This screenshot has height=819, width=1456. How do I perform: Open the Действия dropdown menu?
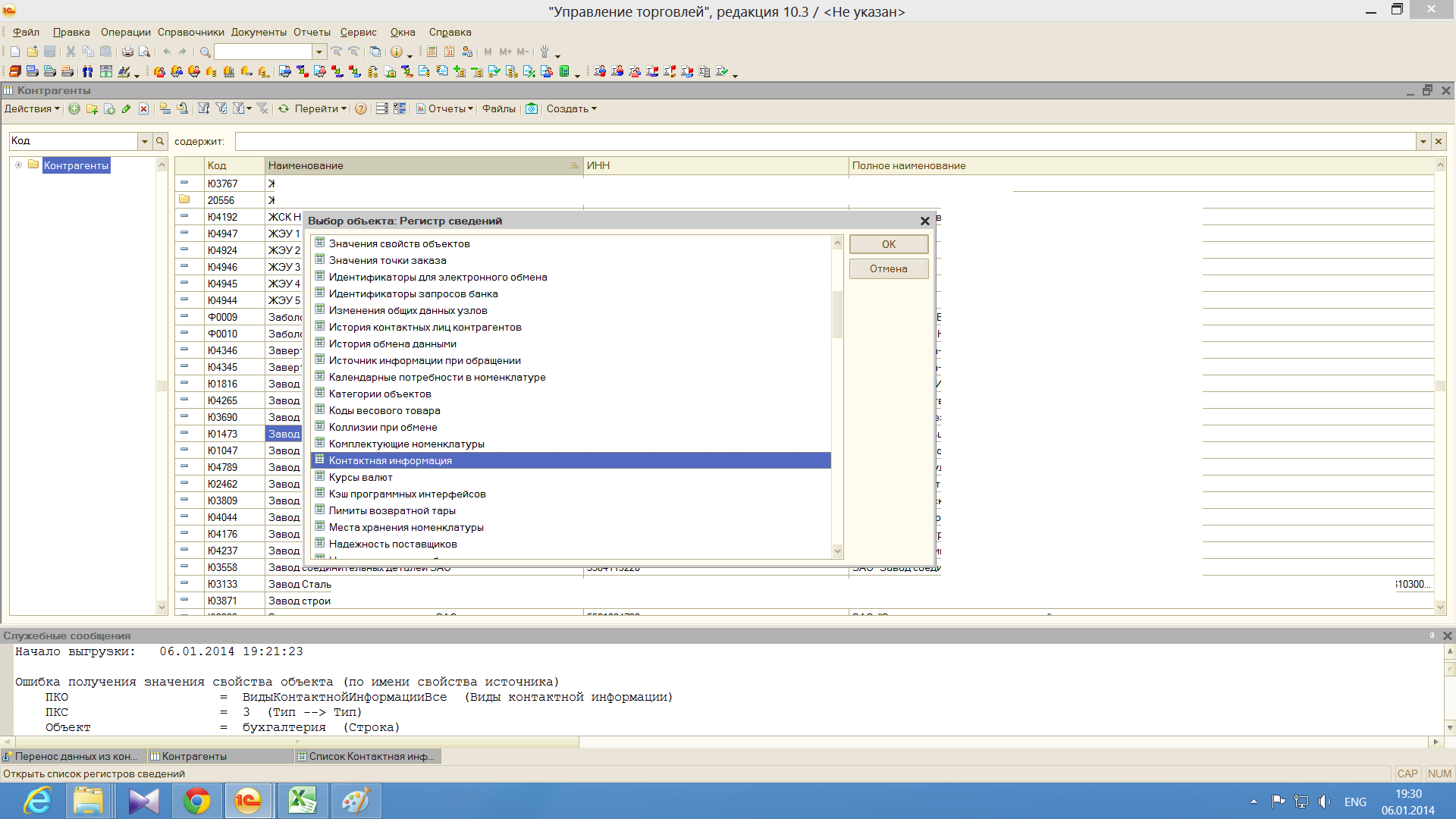click(32, 108)
